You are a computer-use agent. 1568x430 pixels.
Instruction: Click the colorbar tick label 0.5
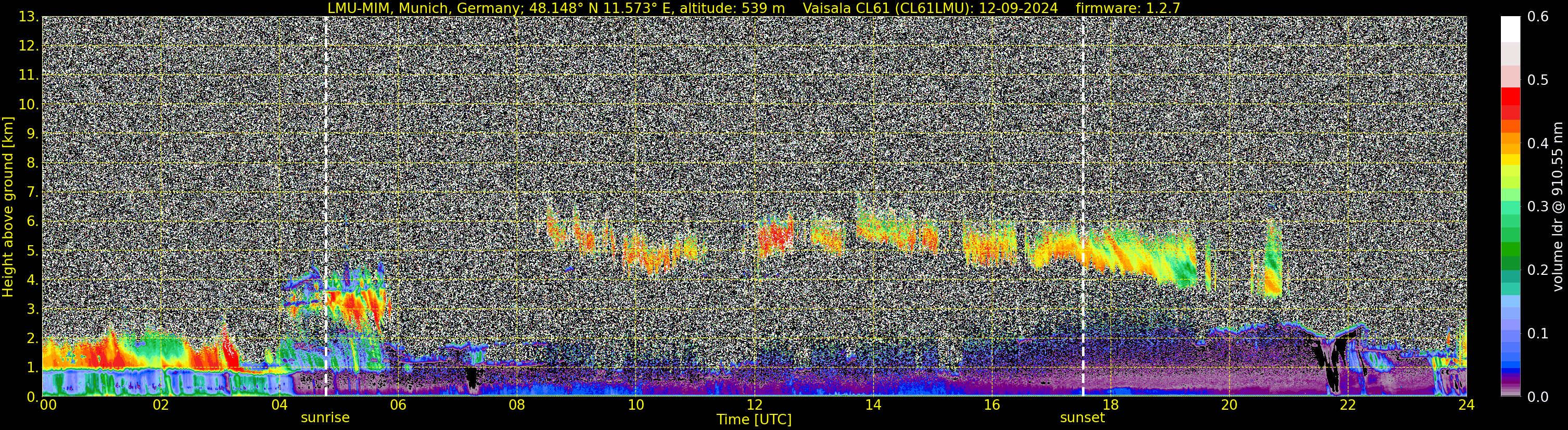1538,80
